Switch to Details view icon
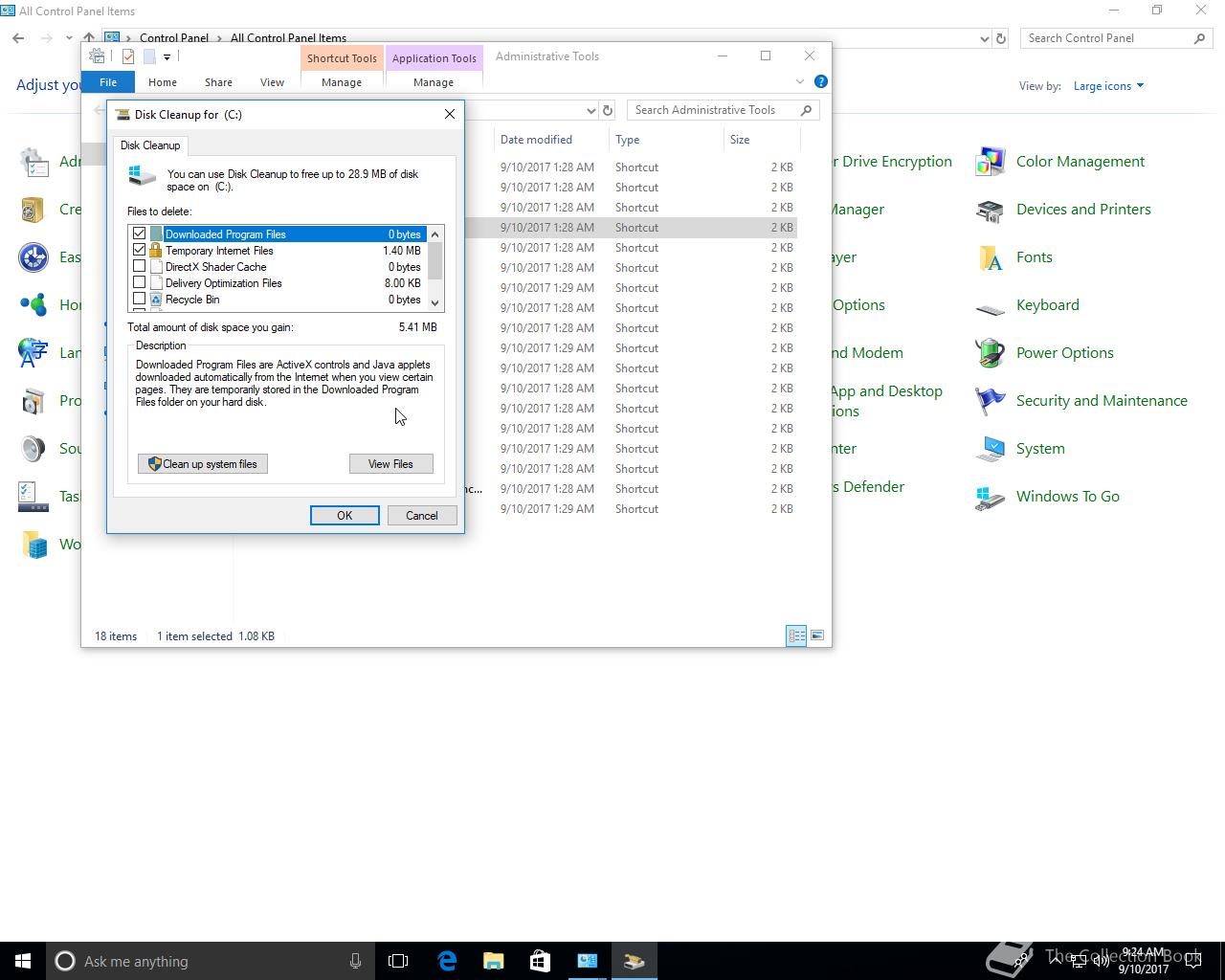 [x=796, y=635]
